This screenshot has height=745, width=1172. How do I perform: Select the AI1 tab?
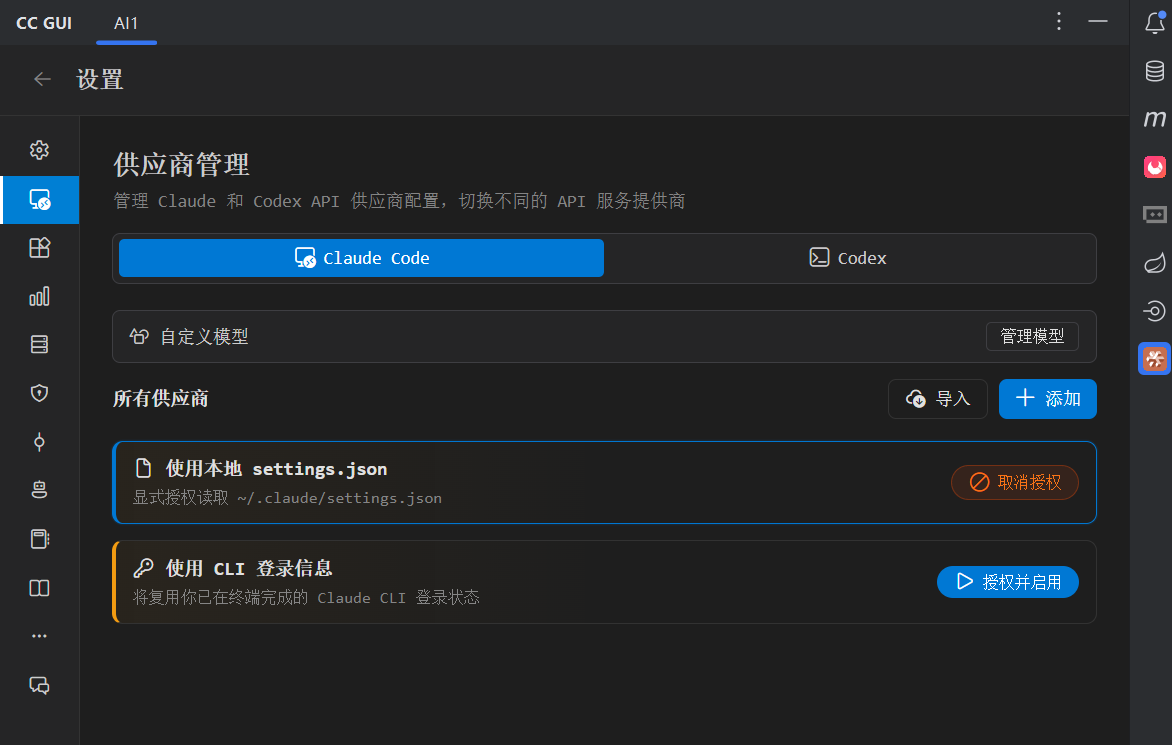[x=126, y=23]
